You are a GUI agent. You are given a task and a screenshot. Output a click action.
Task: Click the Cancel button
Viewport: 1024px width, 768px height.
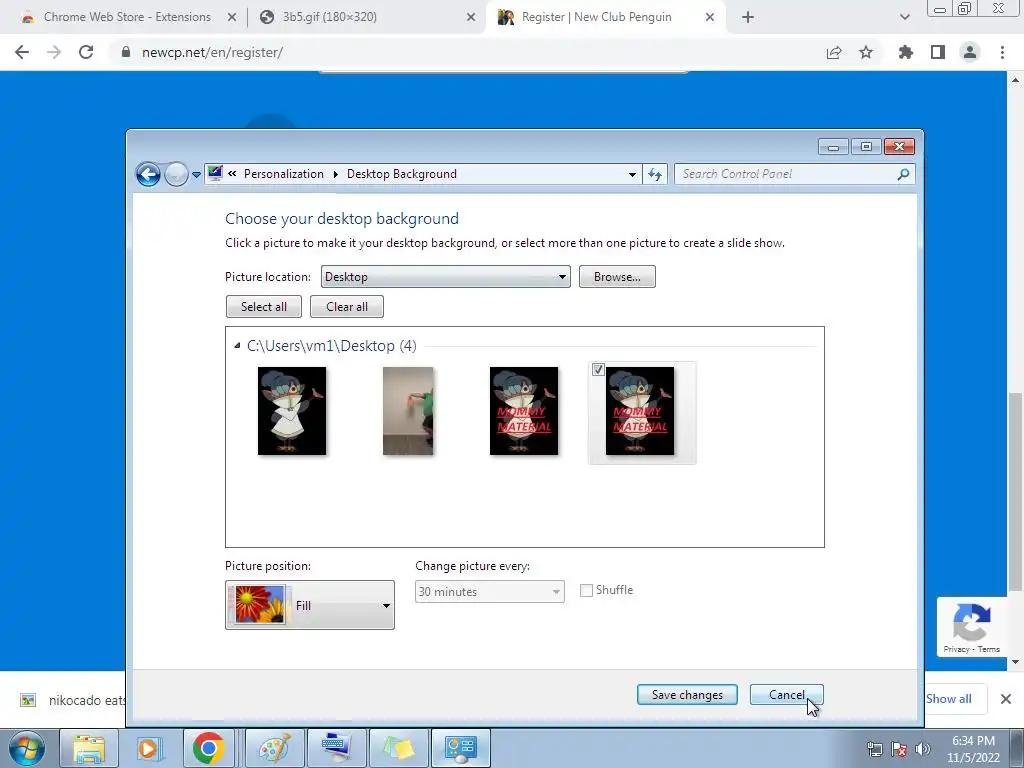click(x=786, y=695)
